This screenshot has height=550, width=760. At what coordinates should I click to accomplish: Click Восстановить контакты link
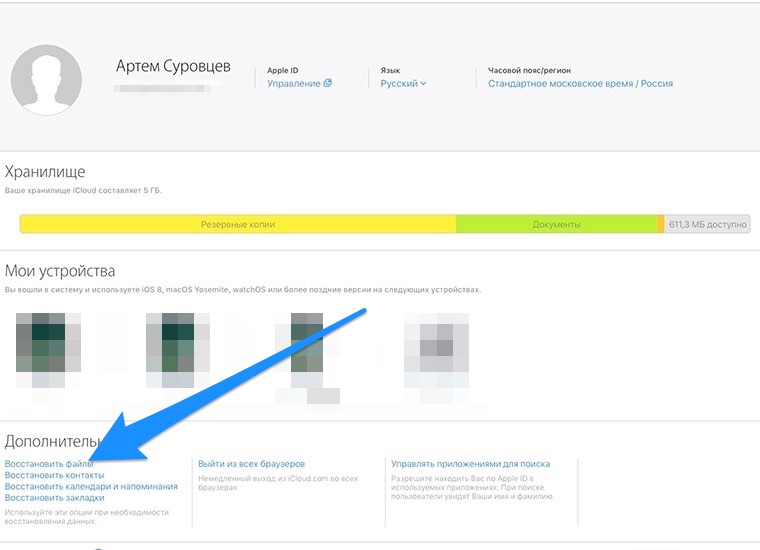[x=54, y=475]
